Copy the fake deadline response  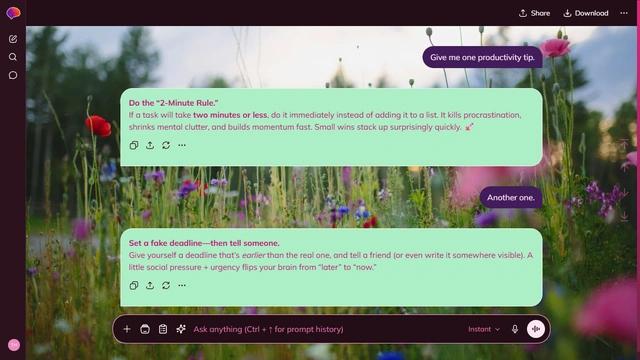134,285
